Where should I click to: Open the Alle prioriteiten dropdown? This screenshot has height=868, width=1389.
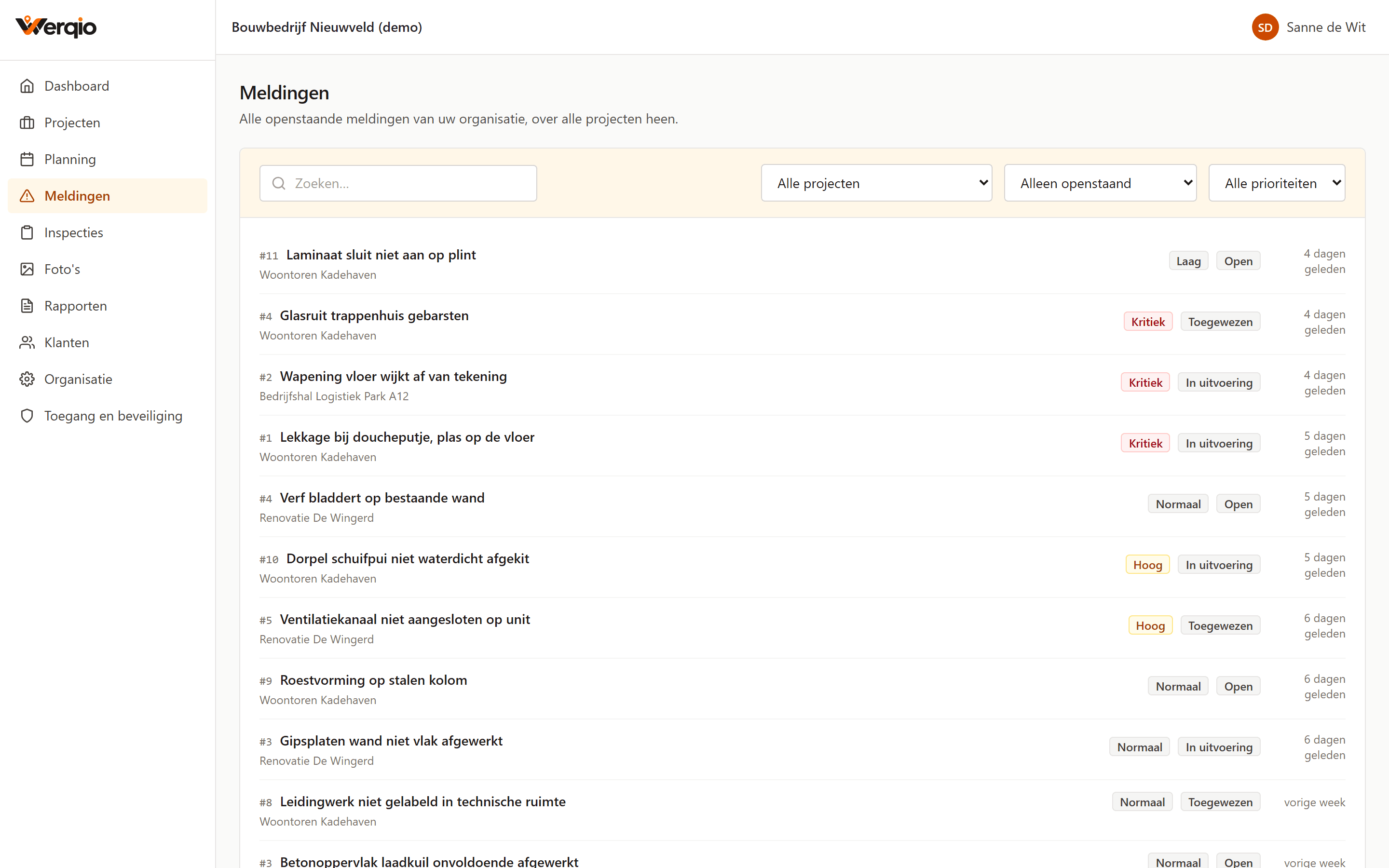point(1277,183)
